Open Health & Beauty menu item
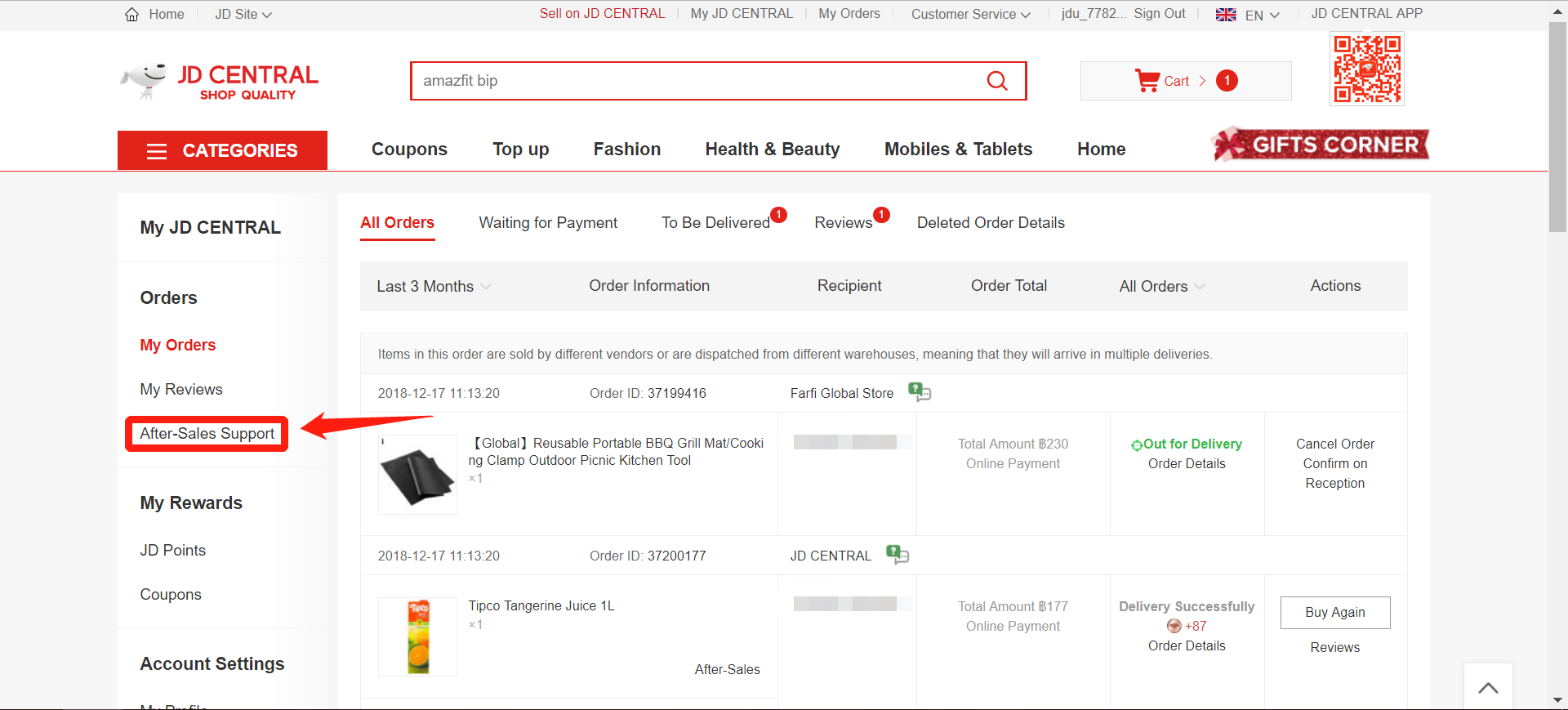 coord(773,149)
